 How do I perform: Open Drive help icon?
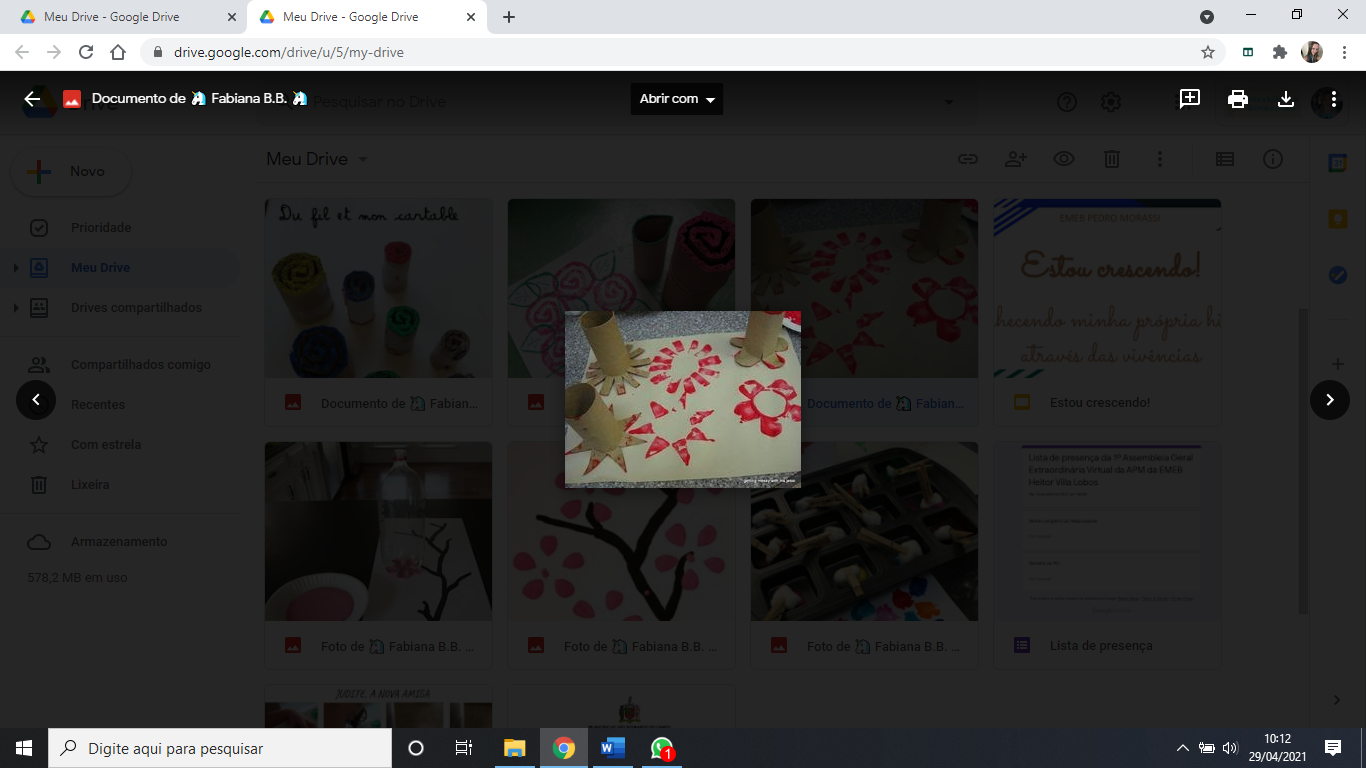(1067, 102)
